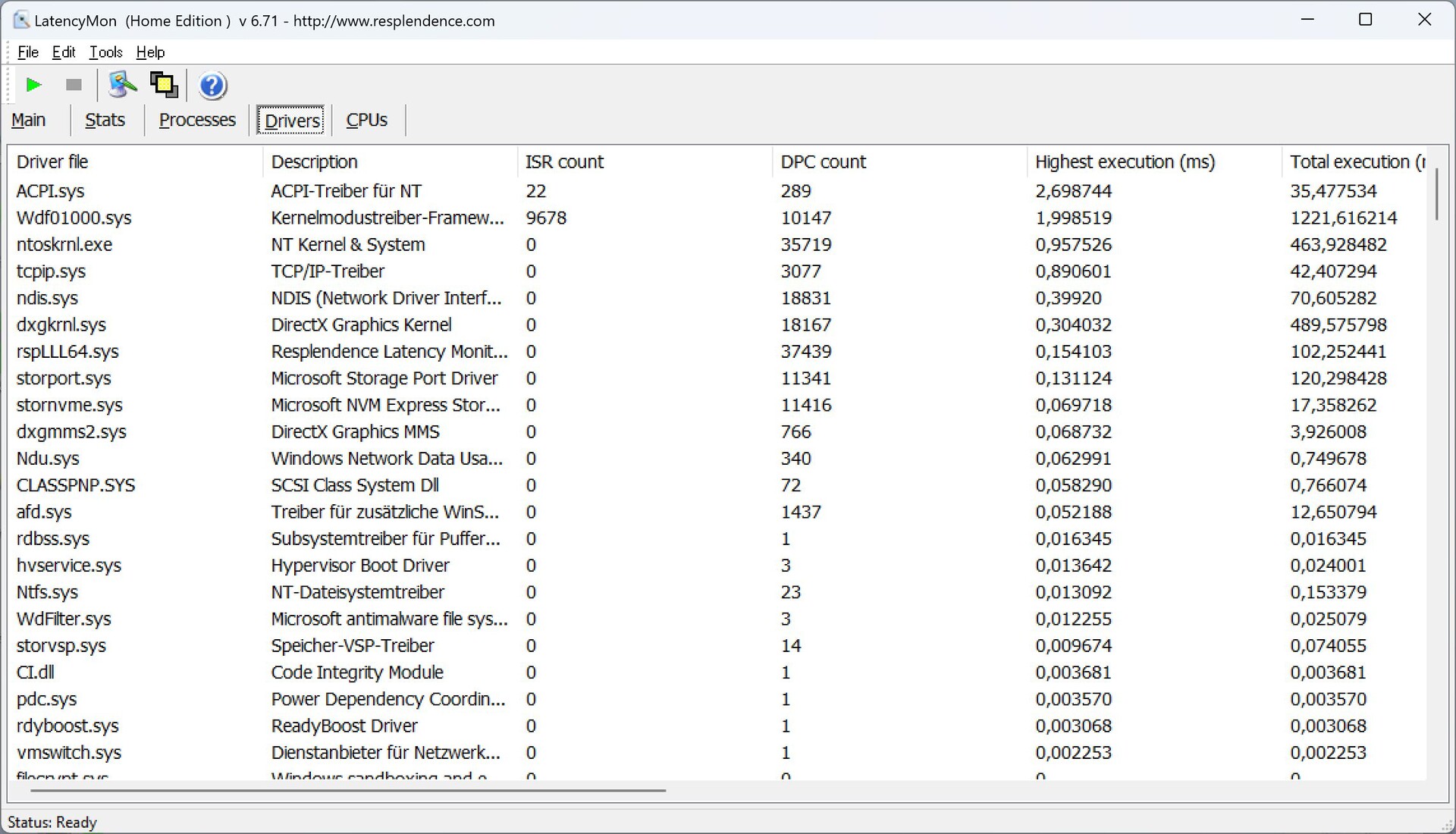Select the vmswitch.sys driver row
The image size is (1456, 834).
click(x=717, y=753)
